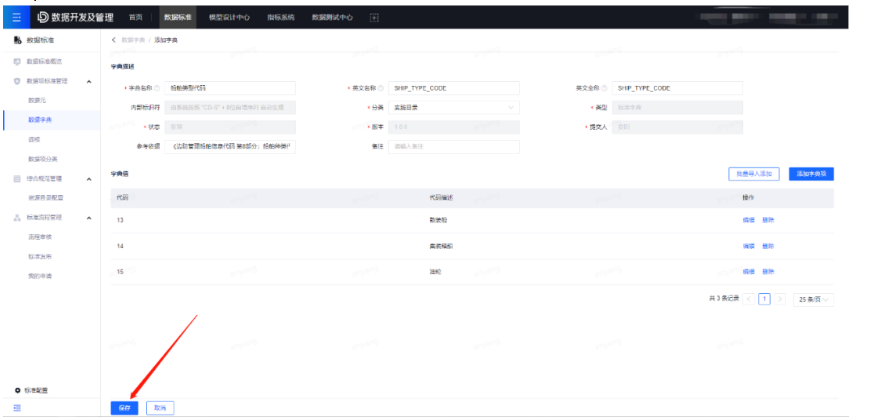Collapse the 标准流程管理 sidebar group
This screenshot has height=420, width=893.
(x=89, y=218)
